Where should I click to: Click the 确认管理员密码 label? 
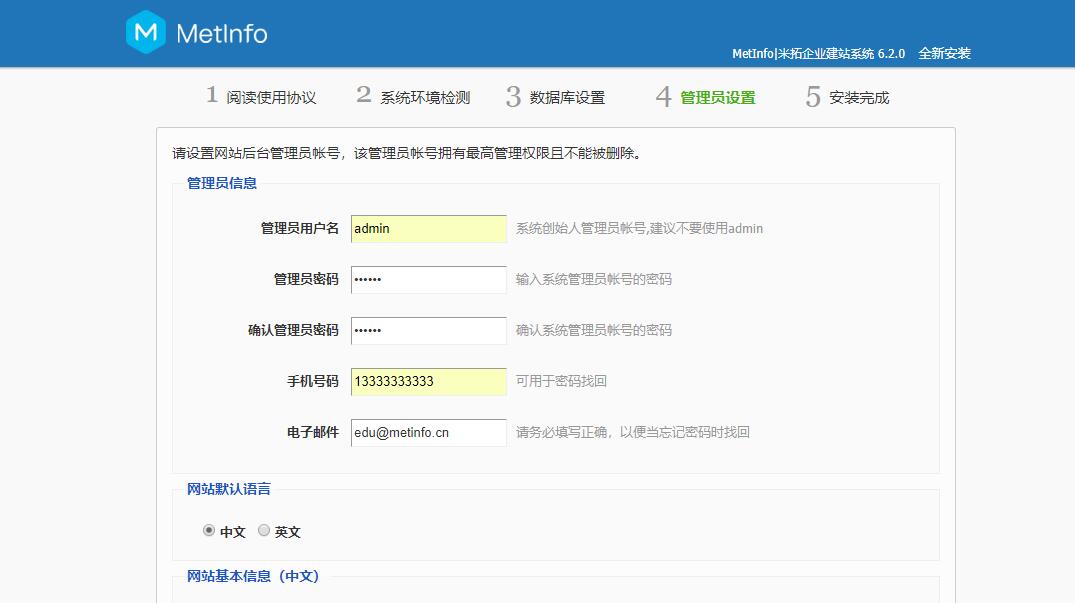point(293,330)
